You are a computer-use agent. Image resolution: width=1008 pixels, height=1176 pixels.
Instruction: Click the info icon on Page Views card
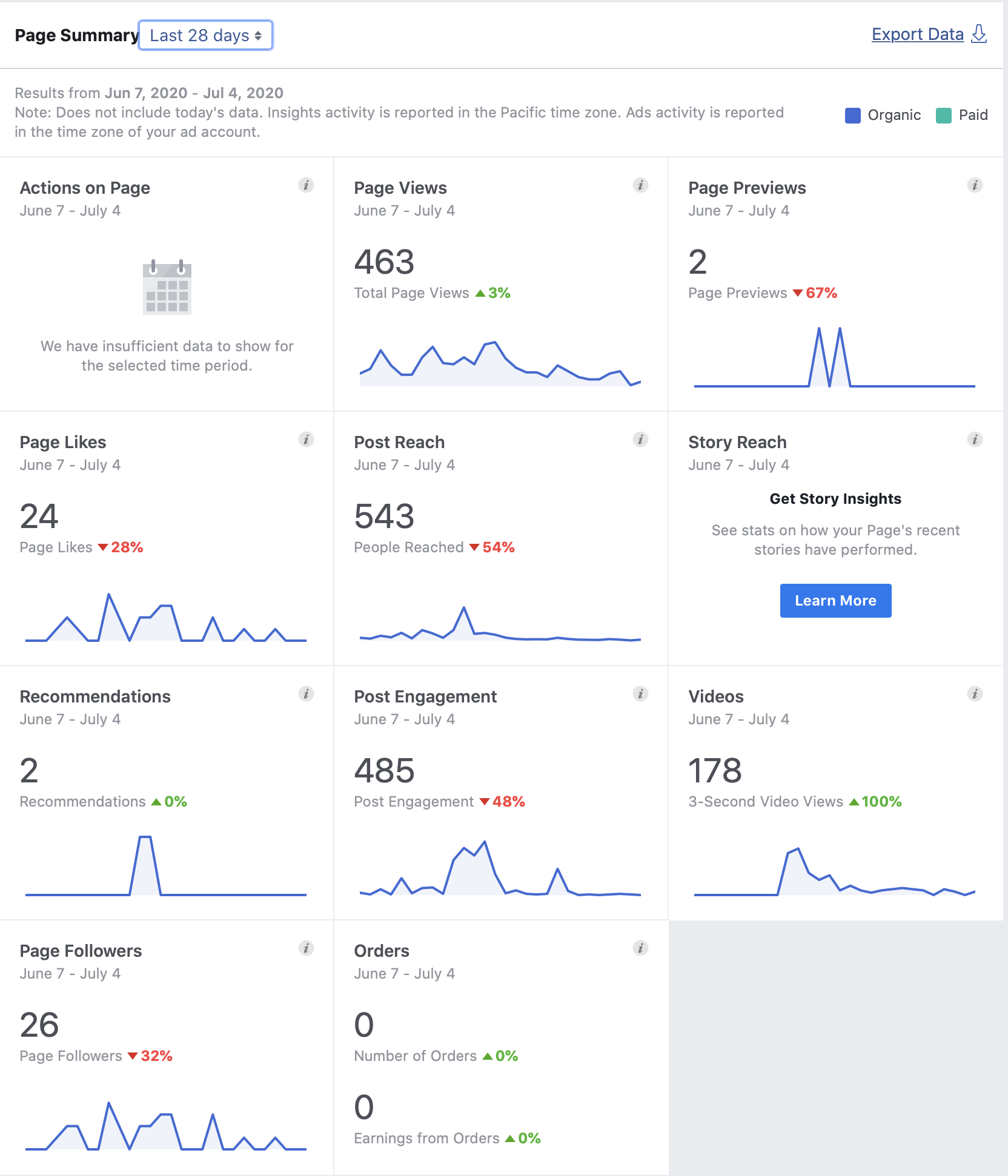point(640,185)
